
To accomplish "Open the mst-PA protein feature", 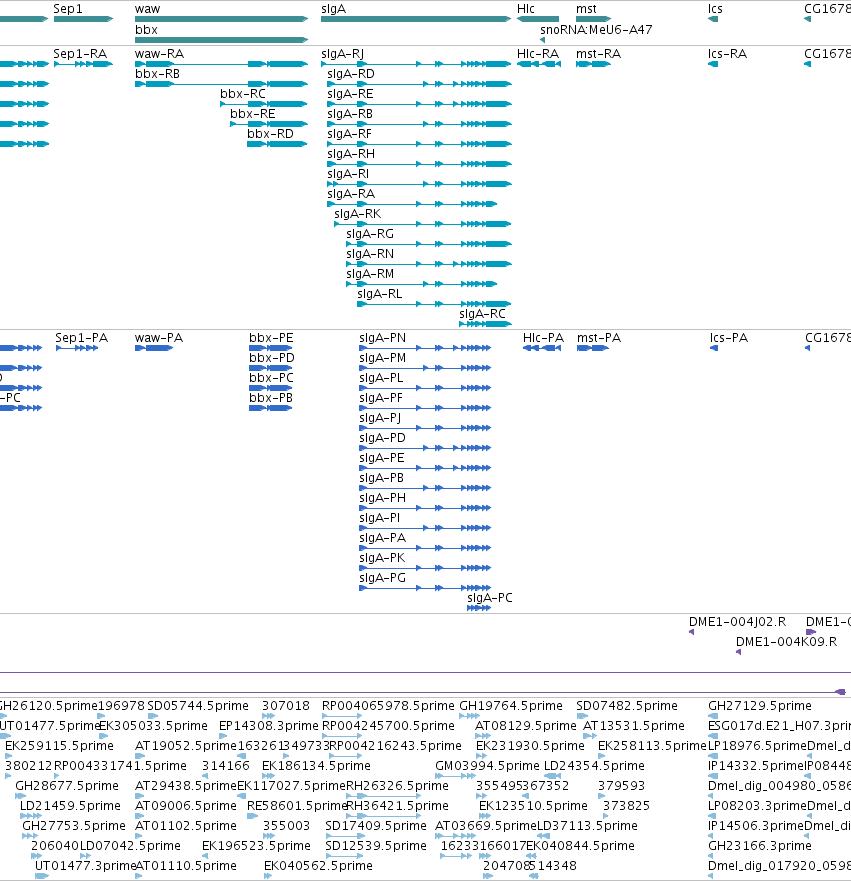I will 593,348.
